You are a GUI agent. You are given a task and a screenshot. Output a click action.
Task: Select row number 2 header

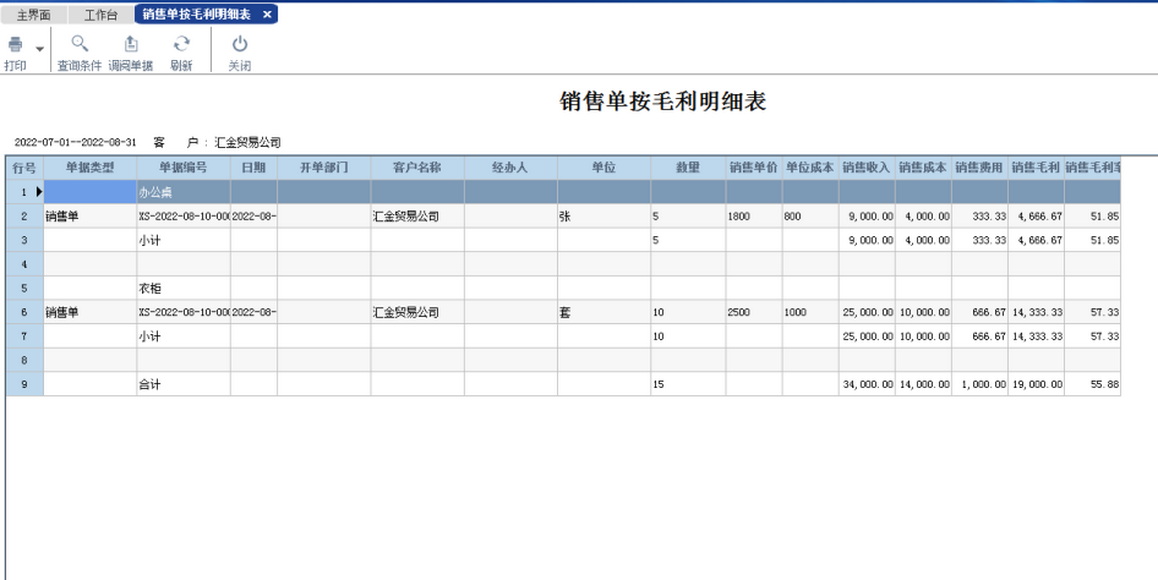[x=24, y=216]
